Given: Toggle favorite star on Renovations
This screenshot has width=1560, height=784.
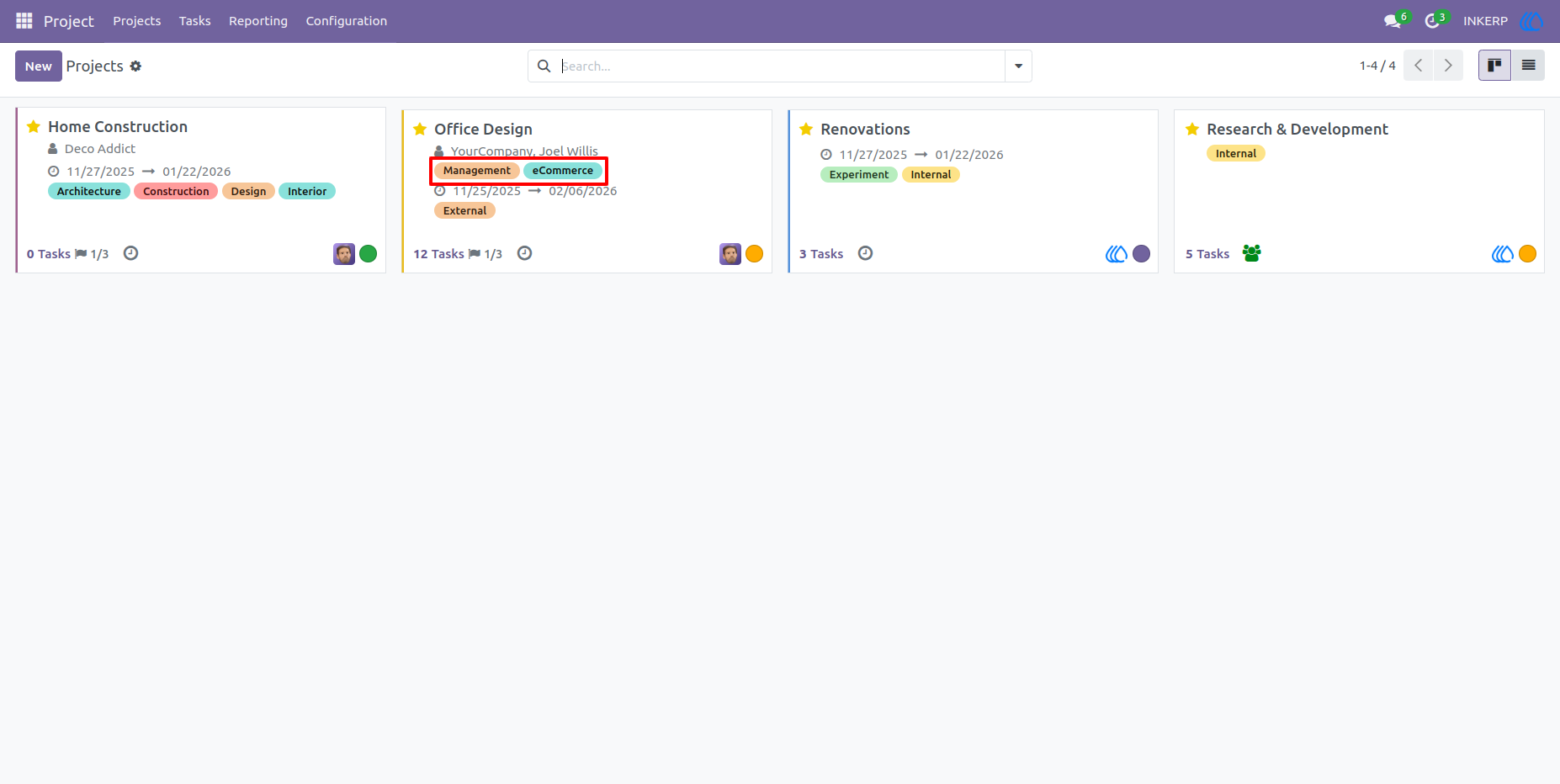Looking at the screenshot, I should 806,130.
